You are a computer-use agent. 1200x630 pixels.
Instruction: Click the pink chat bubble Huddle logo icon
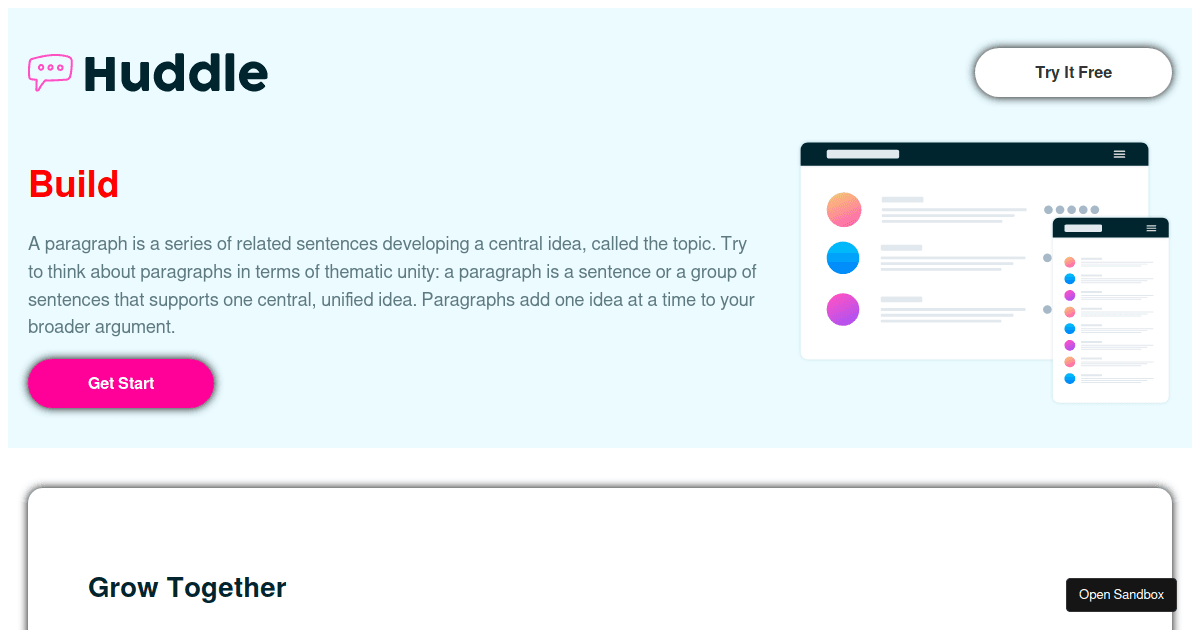click(50, 72)
